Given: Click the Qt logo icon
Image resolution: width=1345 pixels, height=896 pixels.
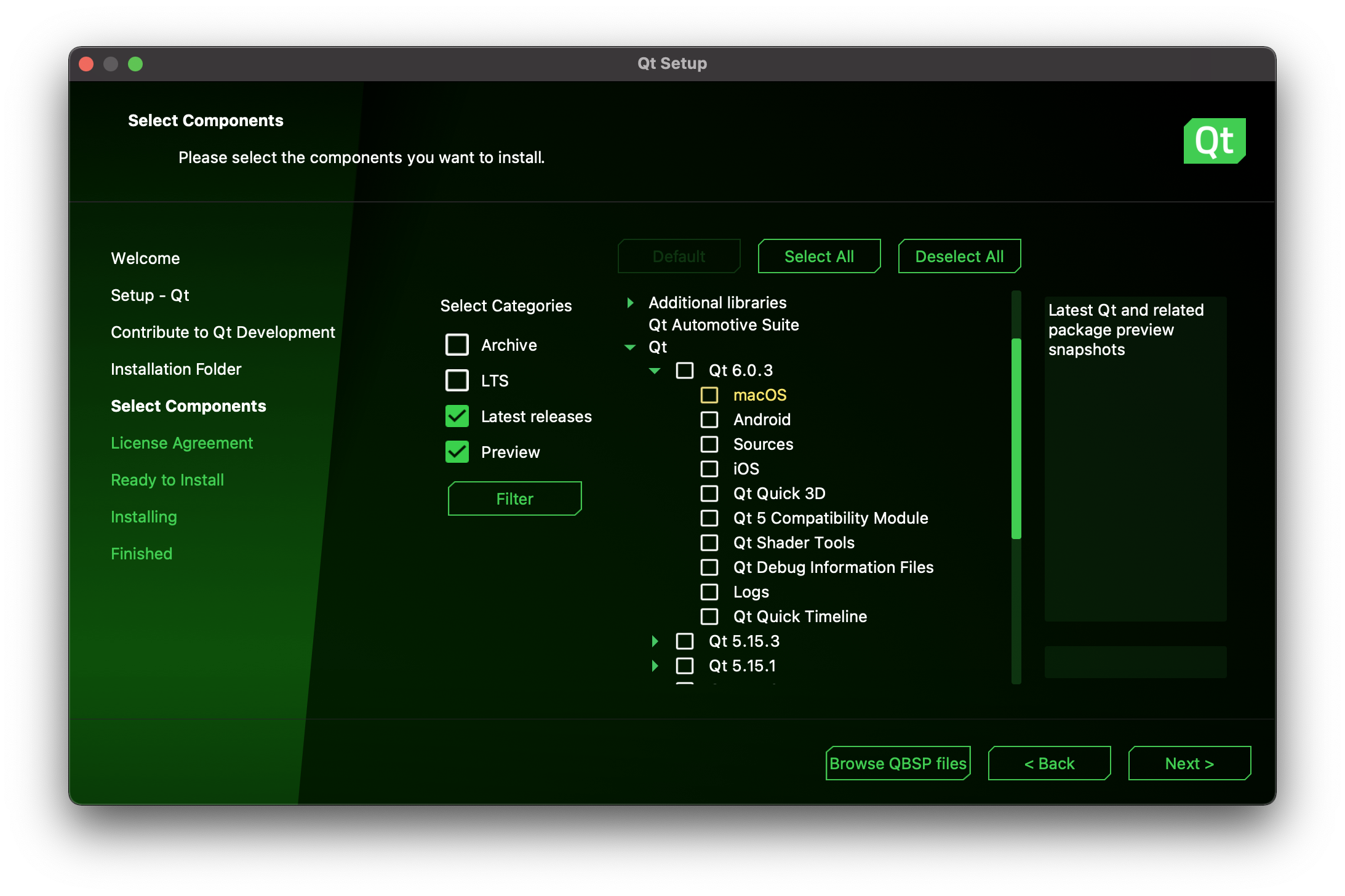Looking at the screenshot, I should tap(1214, 141).
